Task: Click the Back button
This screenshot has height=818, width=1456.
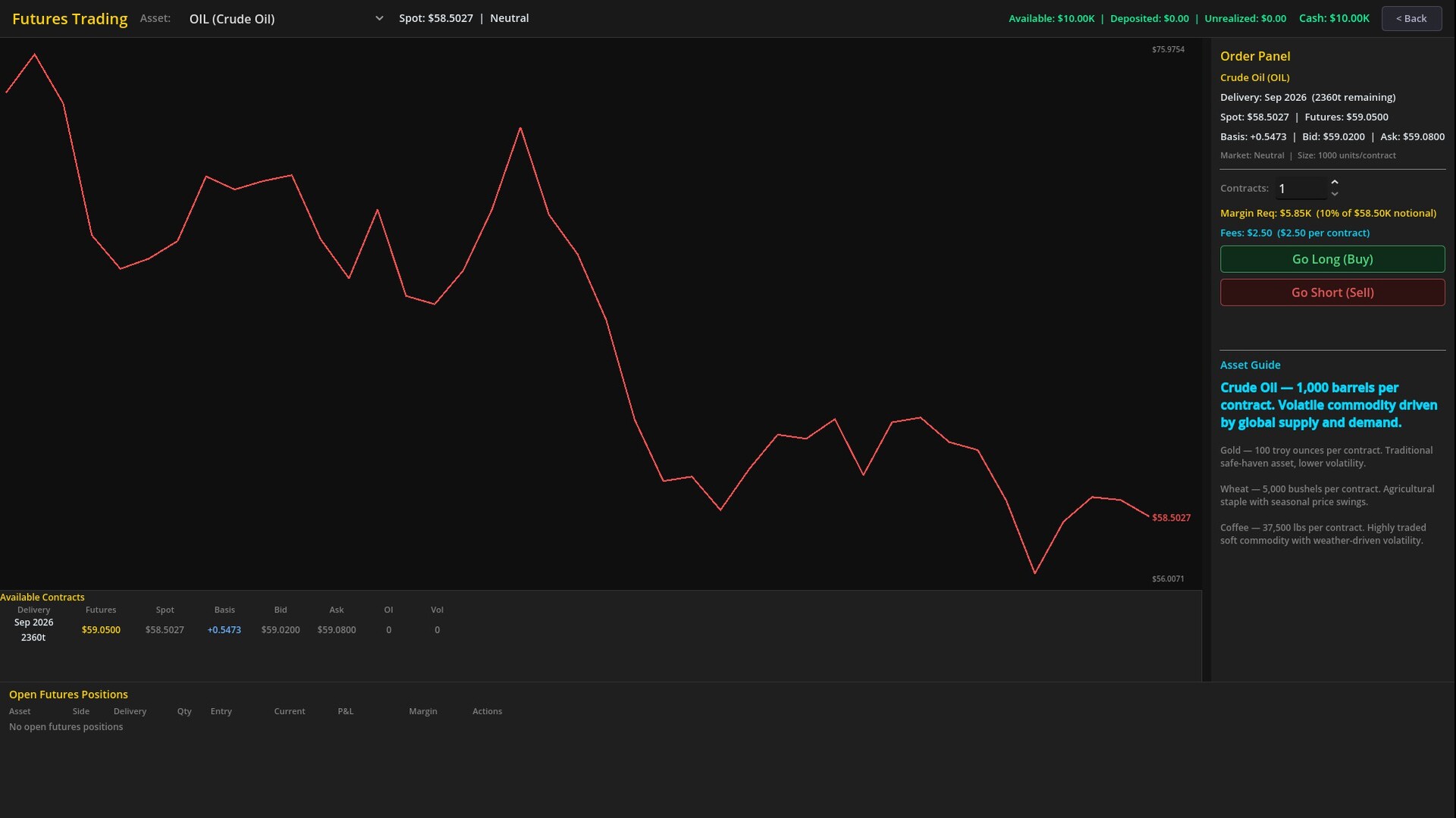Action: pyautogui.click(x=1410, y=18)
